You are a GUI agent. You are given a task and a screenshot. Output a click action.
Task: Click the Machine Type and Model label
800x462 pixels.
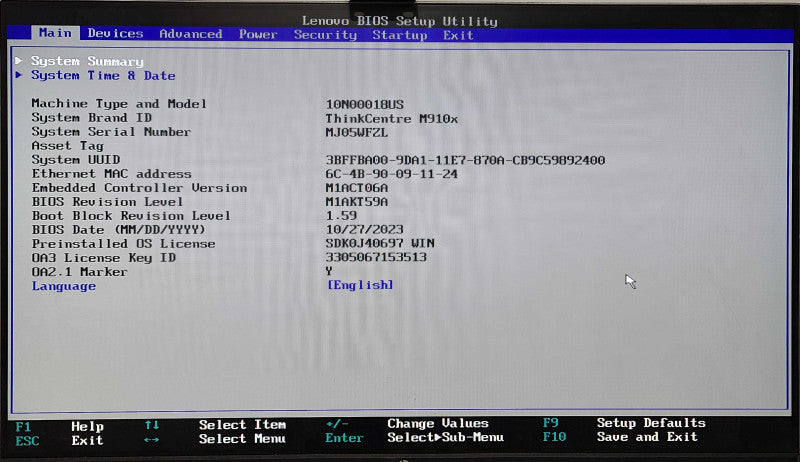pyautogui.click(x=119, y=104)
